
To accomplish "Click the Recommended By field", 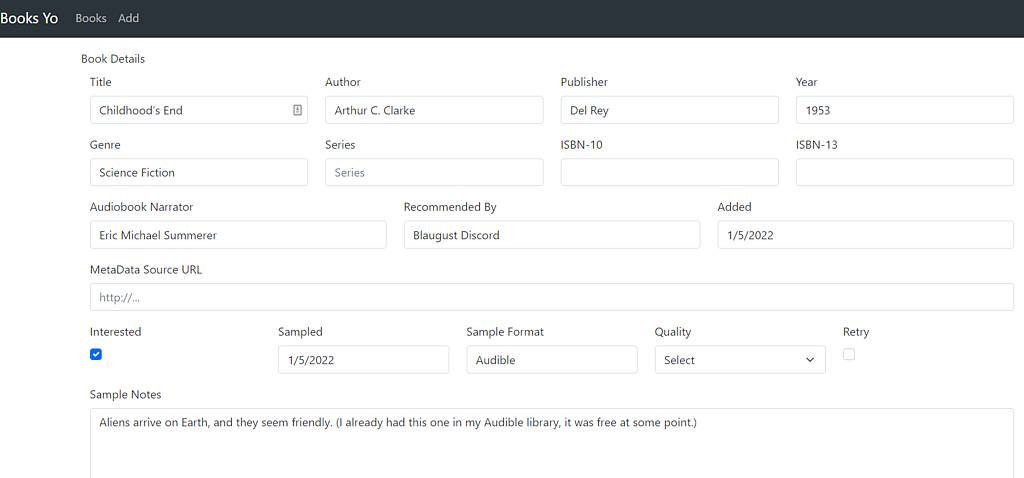I will [x=552, y=235].
